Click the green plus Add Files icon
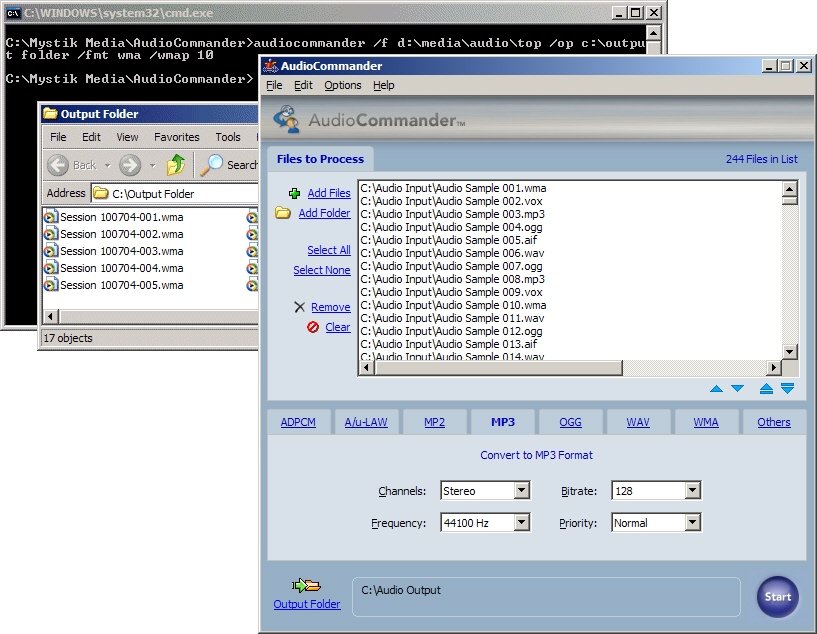 point(294,193)
